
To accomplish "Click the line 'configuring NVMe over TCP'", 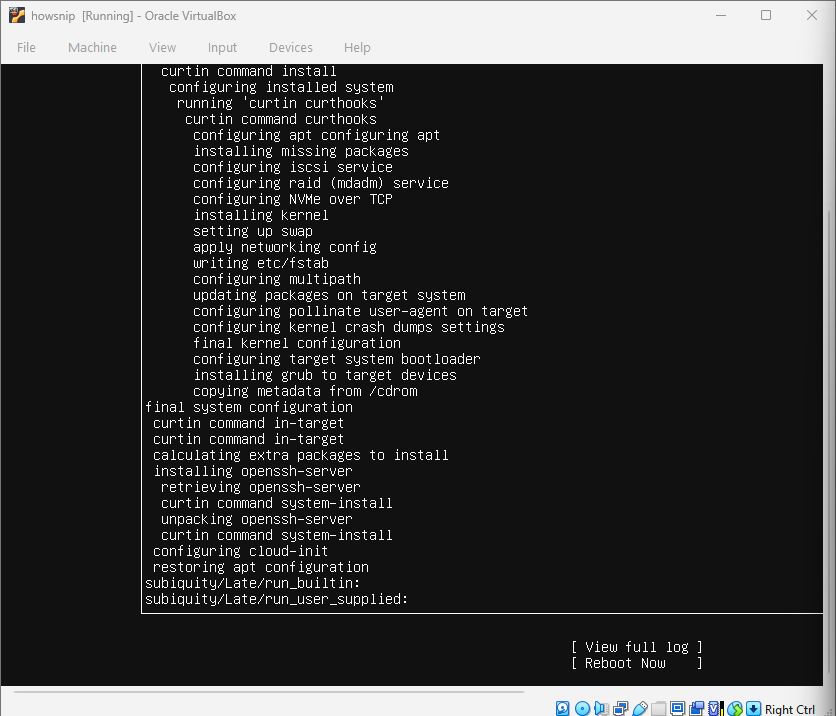I will click(293, 199).
